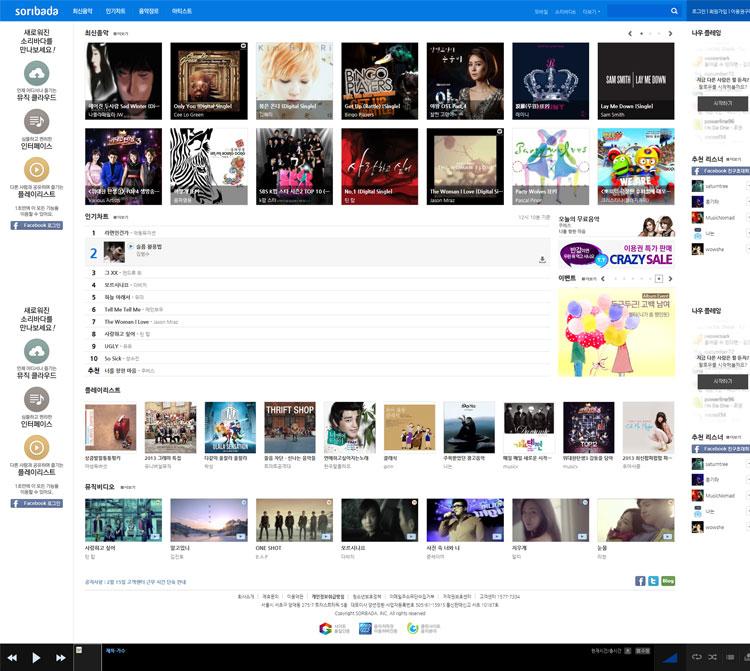Go to next page of 최신음악 albums
Viewport: 750px width, 671px height.
coord(670,33)
